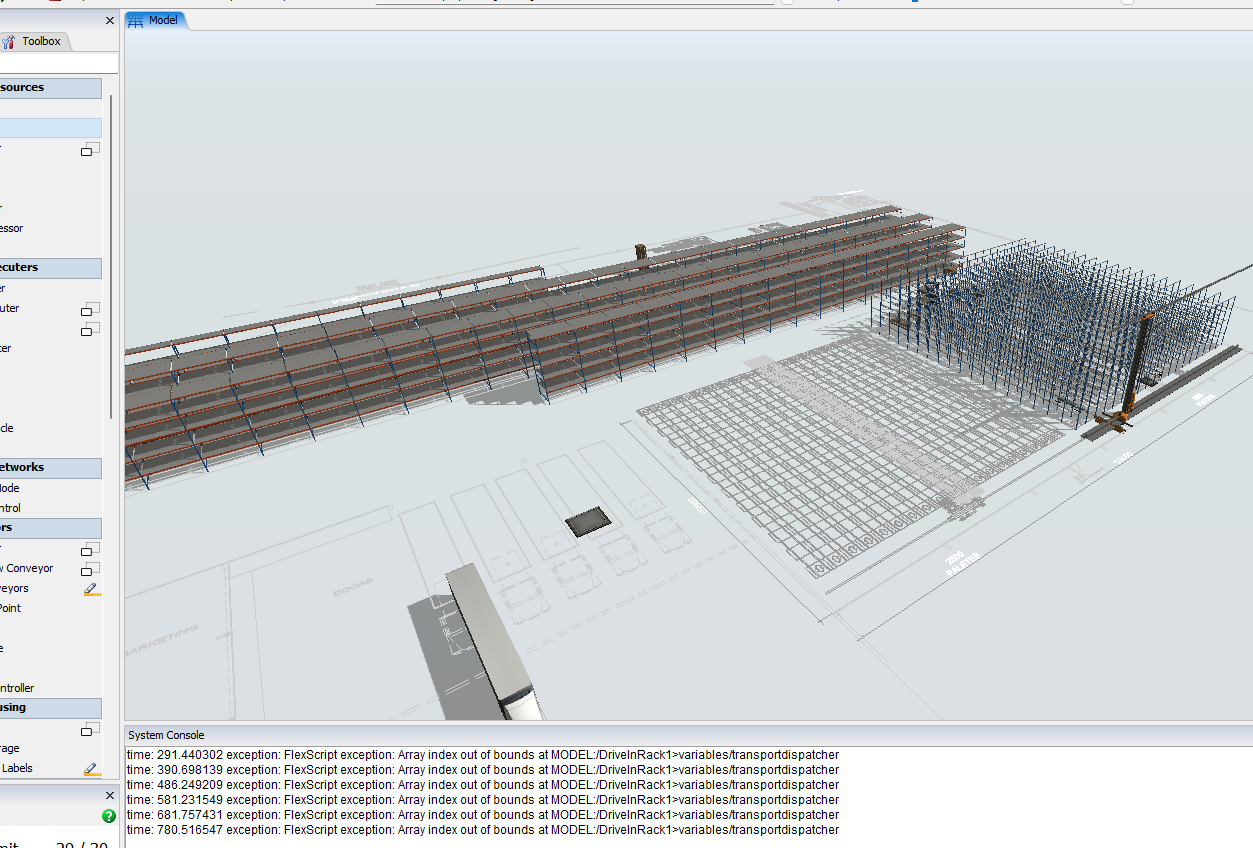Click the console exception line at time 291.440302
This screenshot has width=1253, height=848.
[x=482, y=755]
